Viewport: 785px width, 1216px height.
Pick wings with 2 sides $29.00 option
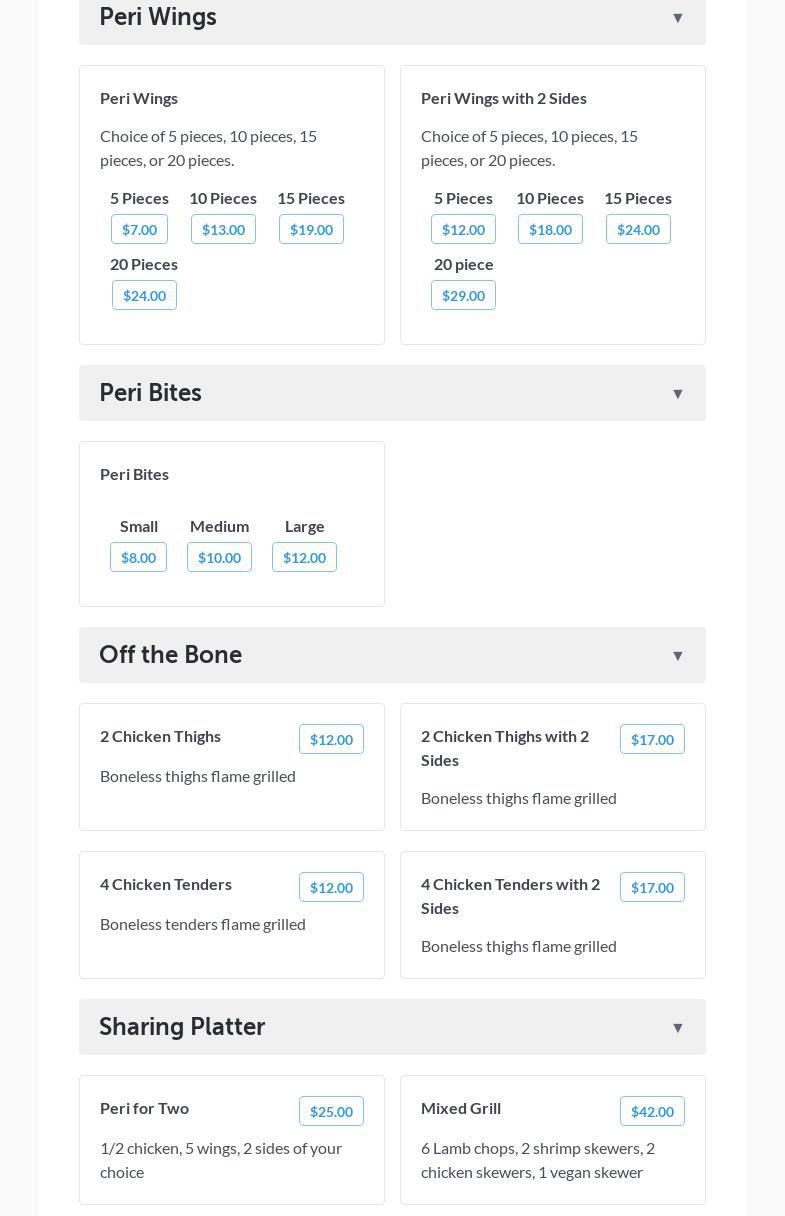tap(463, 296)
